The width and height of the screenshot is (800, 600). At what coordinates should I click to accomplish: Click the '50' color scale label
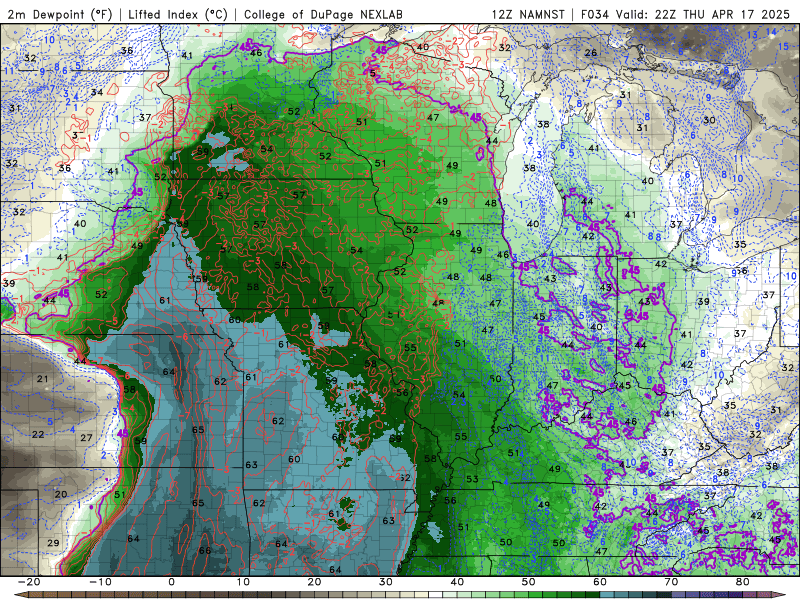(x=529, y=582)
